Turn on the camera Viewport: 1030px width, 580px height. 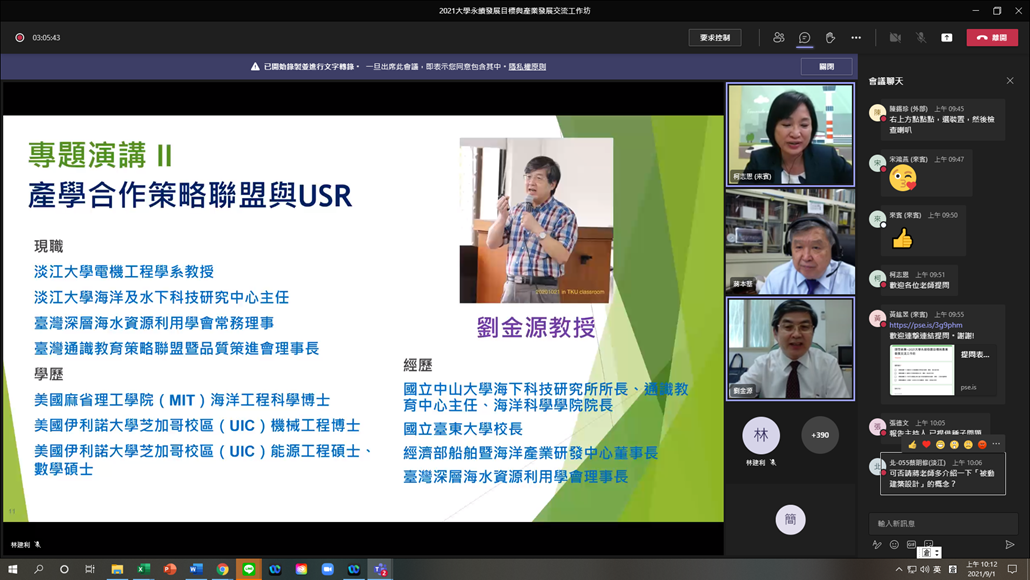pos(895,37)
